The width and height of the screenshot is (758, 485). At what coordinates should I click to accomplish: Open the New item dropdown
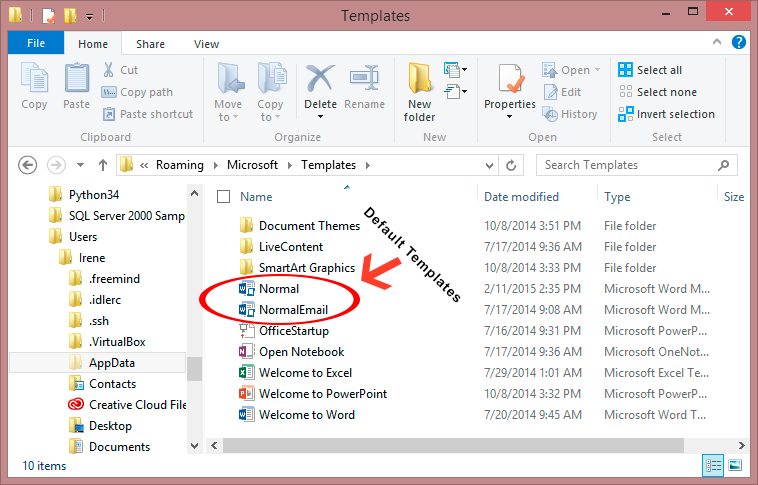click(455, 70)
